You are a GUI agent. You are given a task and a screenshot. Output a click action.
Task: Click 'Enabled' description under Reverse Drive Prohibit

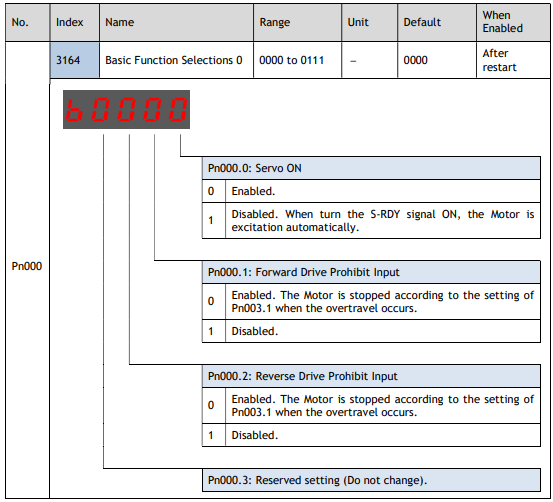pyautogui.click(x=383, y=405)
